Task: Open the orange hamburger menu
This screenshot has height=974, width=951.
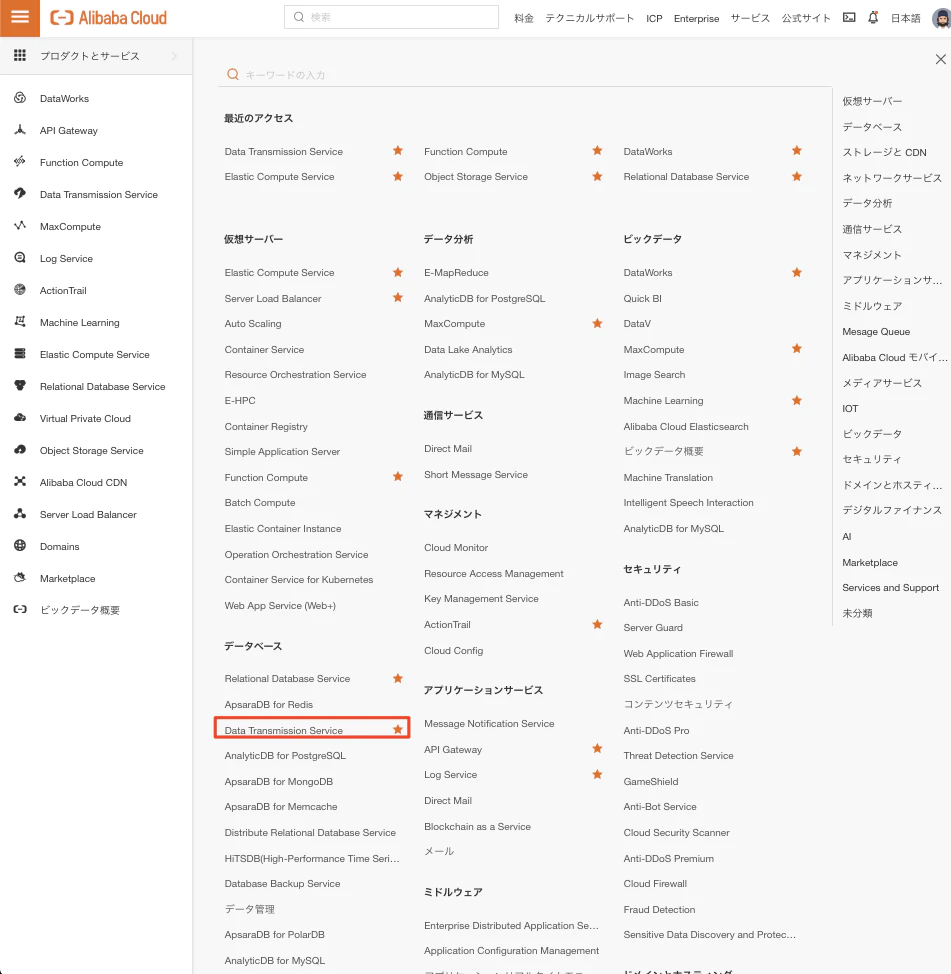Action: (x=20, y=18)
